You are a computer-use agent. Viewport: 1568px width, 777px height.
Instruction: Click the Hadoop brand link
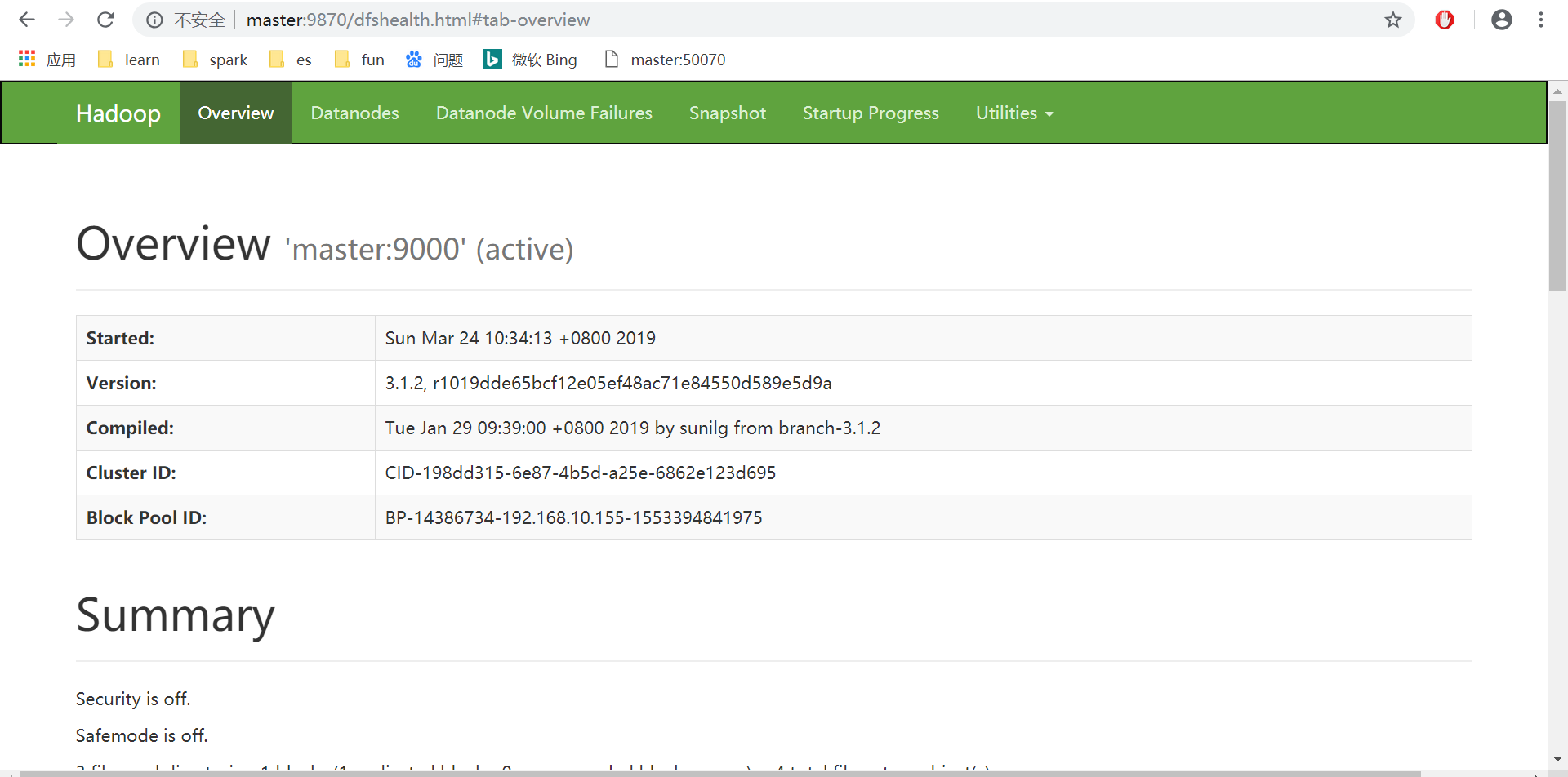(x=118, y=113)
